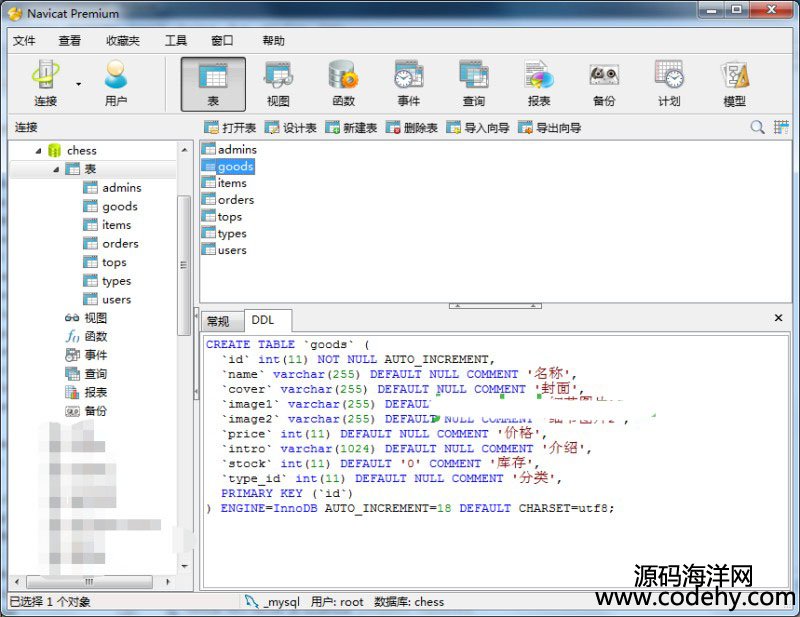Click the 备份 (Backup) toolbar icon

tap(604, 82)
